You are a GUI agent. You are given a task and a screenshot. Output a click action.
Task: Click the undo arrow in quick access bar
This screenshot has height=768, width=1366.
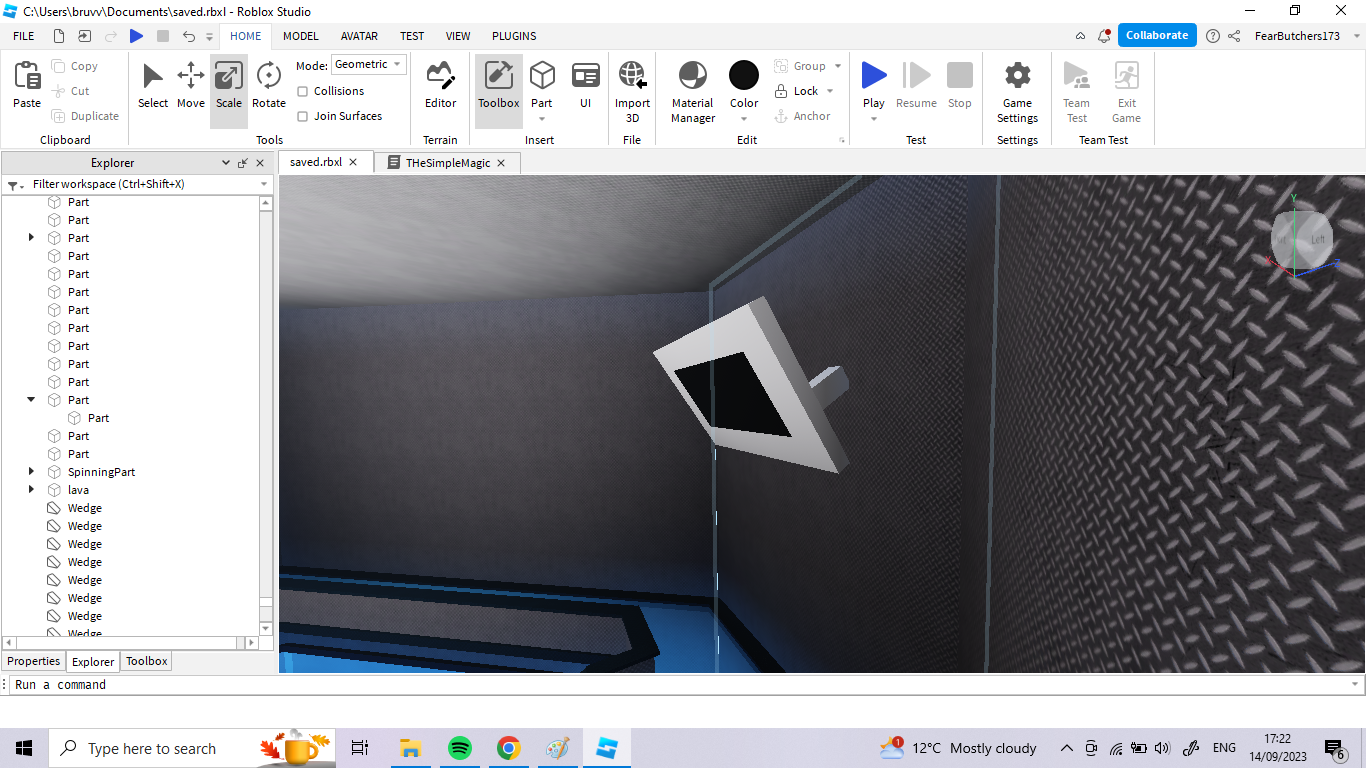pos(189,36)
